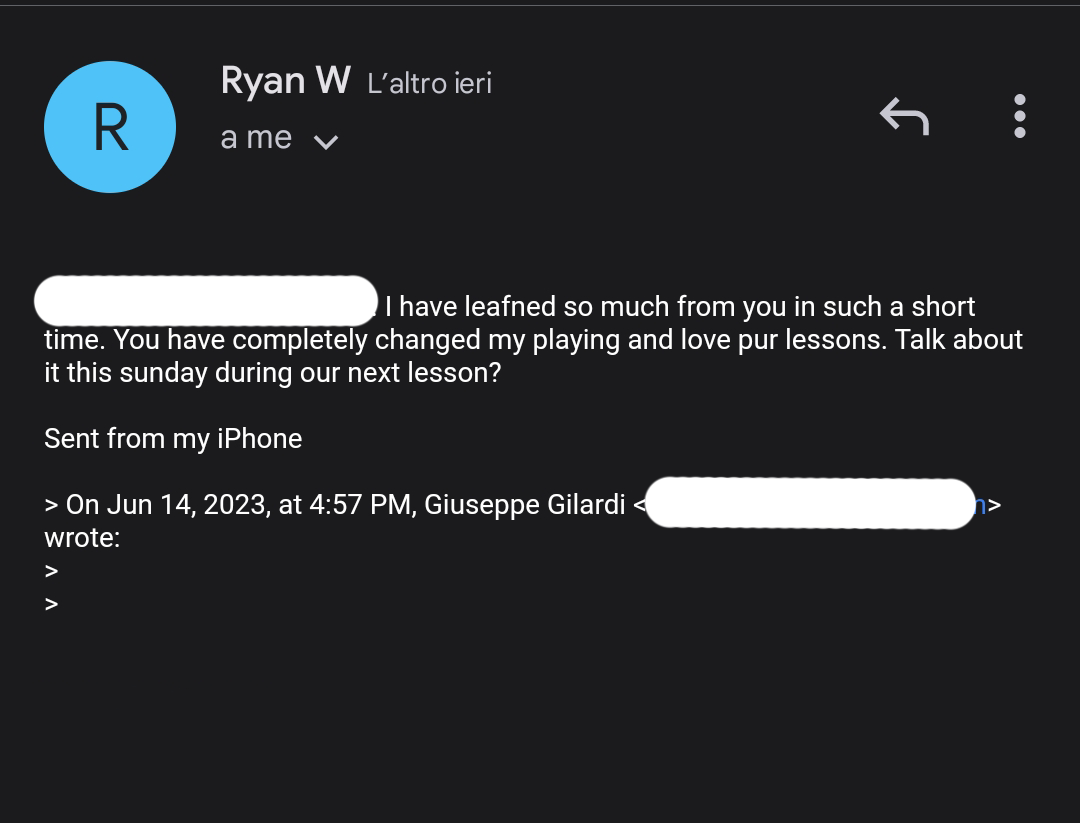Click the empty dark area below message

click(x=540, y=720)
